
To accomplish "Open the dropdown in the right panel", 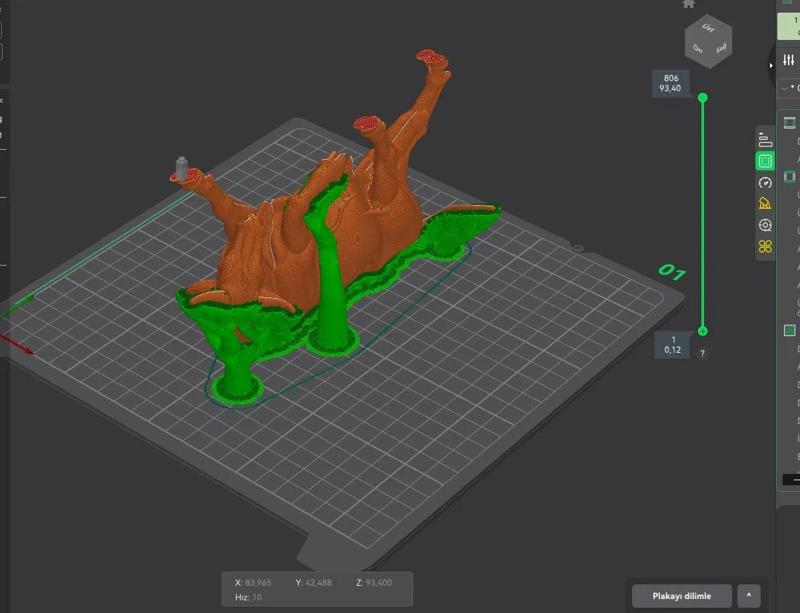I will (790, 88).
